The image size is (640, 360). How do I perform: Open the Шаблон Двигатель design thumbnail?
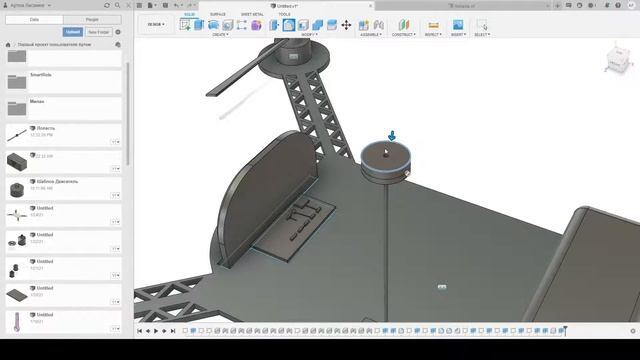(17, 189)
